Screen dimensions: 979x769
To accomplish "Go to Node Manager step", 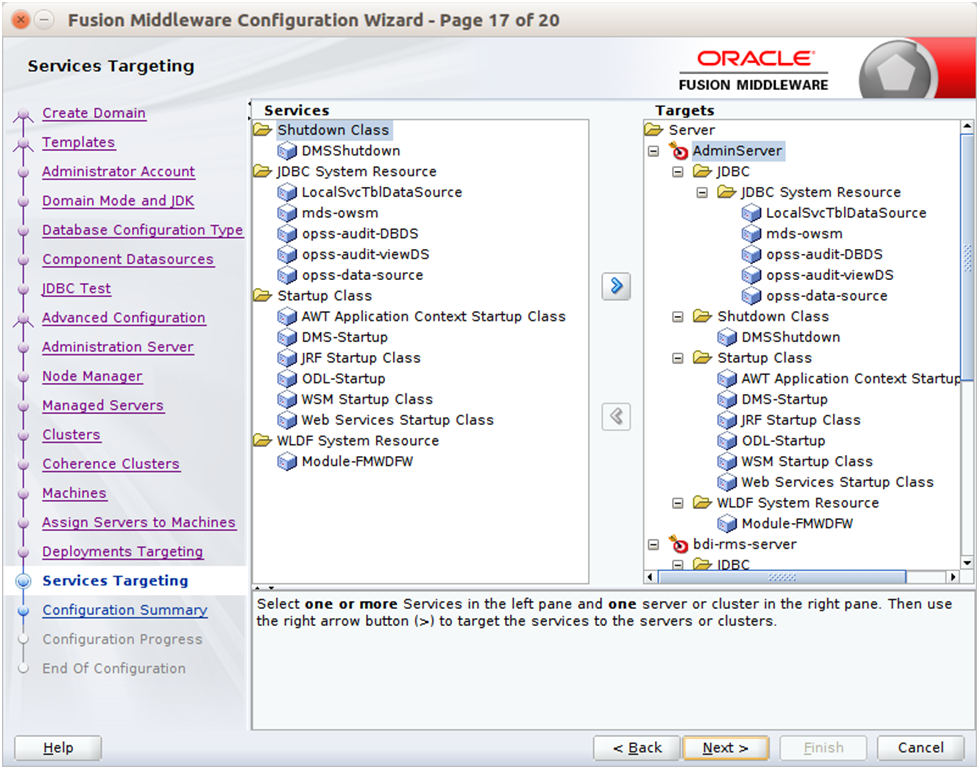I will 92,376.
